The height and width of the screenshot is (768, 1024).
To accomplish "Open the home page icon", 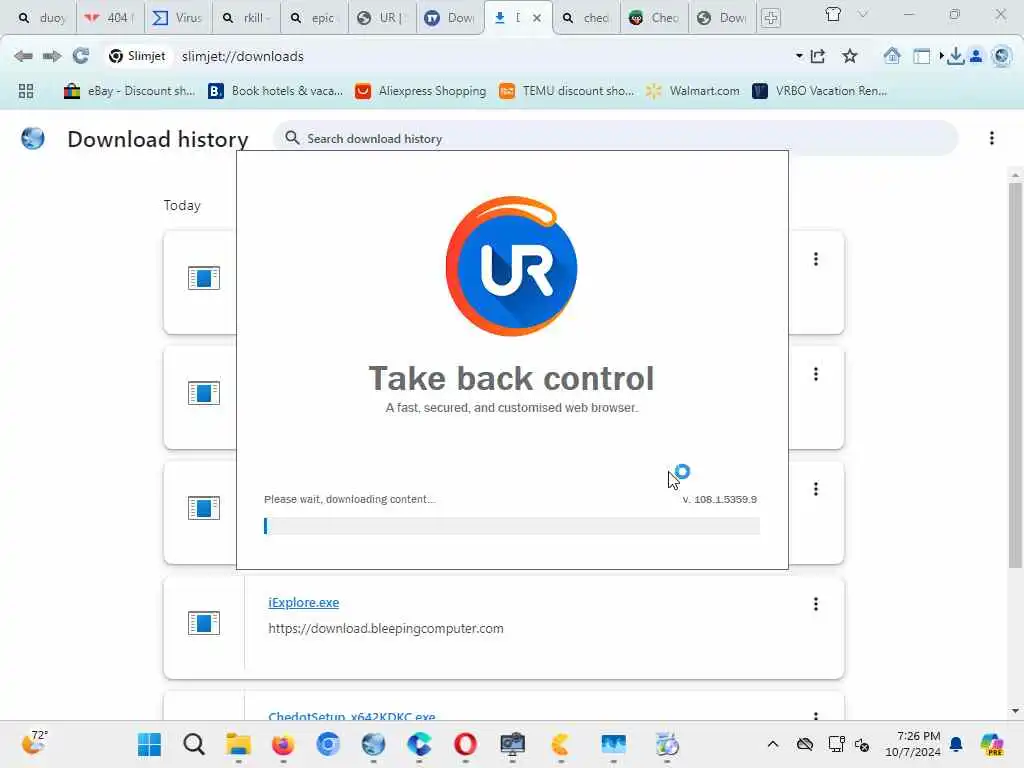I will coord(891,56).
